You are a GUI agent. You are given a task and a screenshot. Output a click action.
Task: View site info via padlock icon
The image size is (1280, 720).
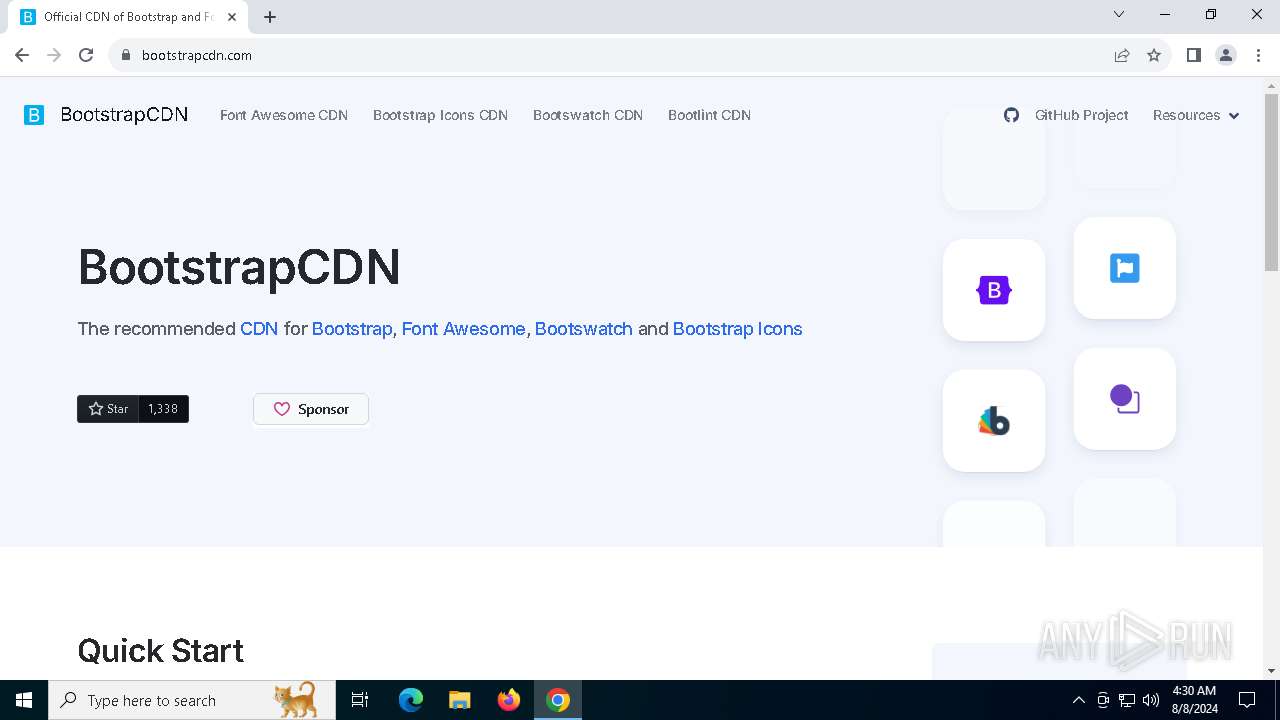(126, 55)
